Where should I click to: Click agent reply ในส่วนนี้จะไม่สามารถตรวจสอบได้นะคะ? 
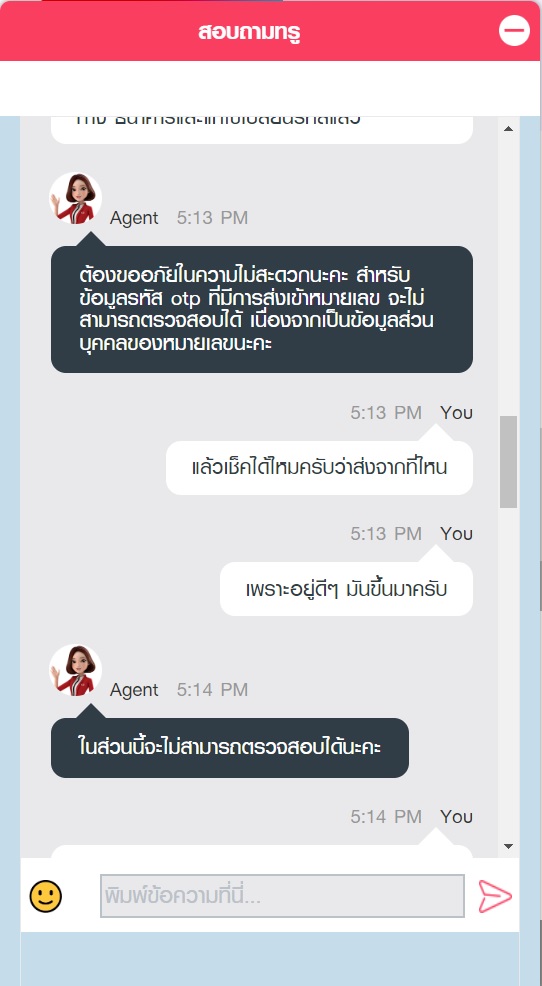[x=230, y=748]
